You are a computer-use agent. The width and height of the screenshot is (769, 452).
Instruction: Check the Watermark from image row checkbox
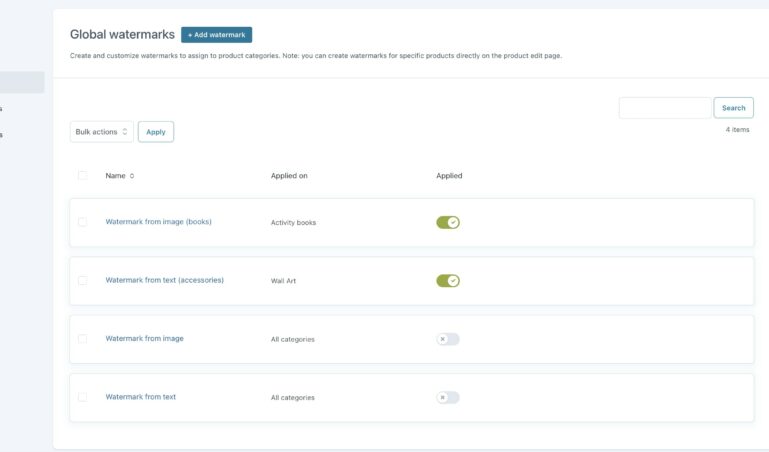[82, 339]
